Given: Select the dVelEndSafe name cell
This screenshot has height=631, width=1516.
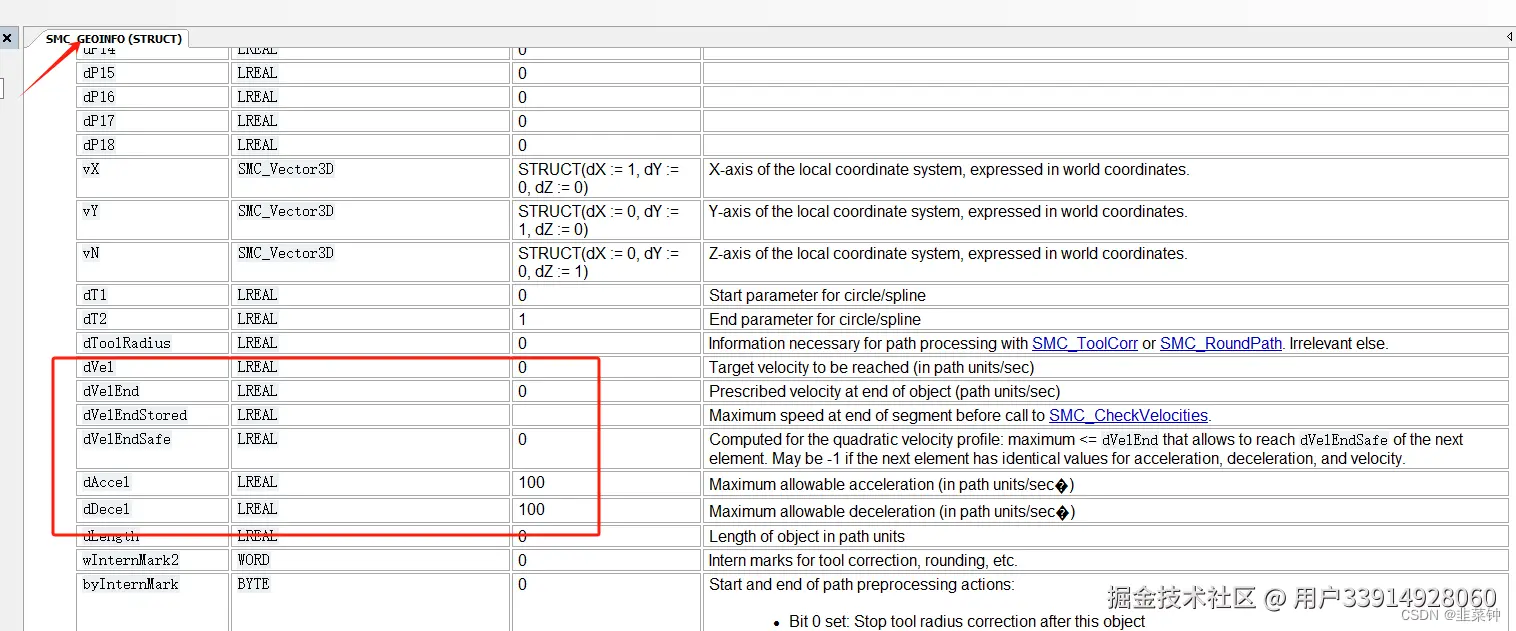Looking at the screenshot, I should point(153,448).
